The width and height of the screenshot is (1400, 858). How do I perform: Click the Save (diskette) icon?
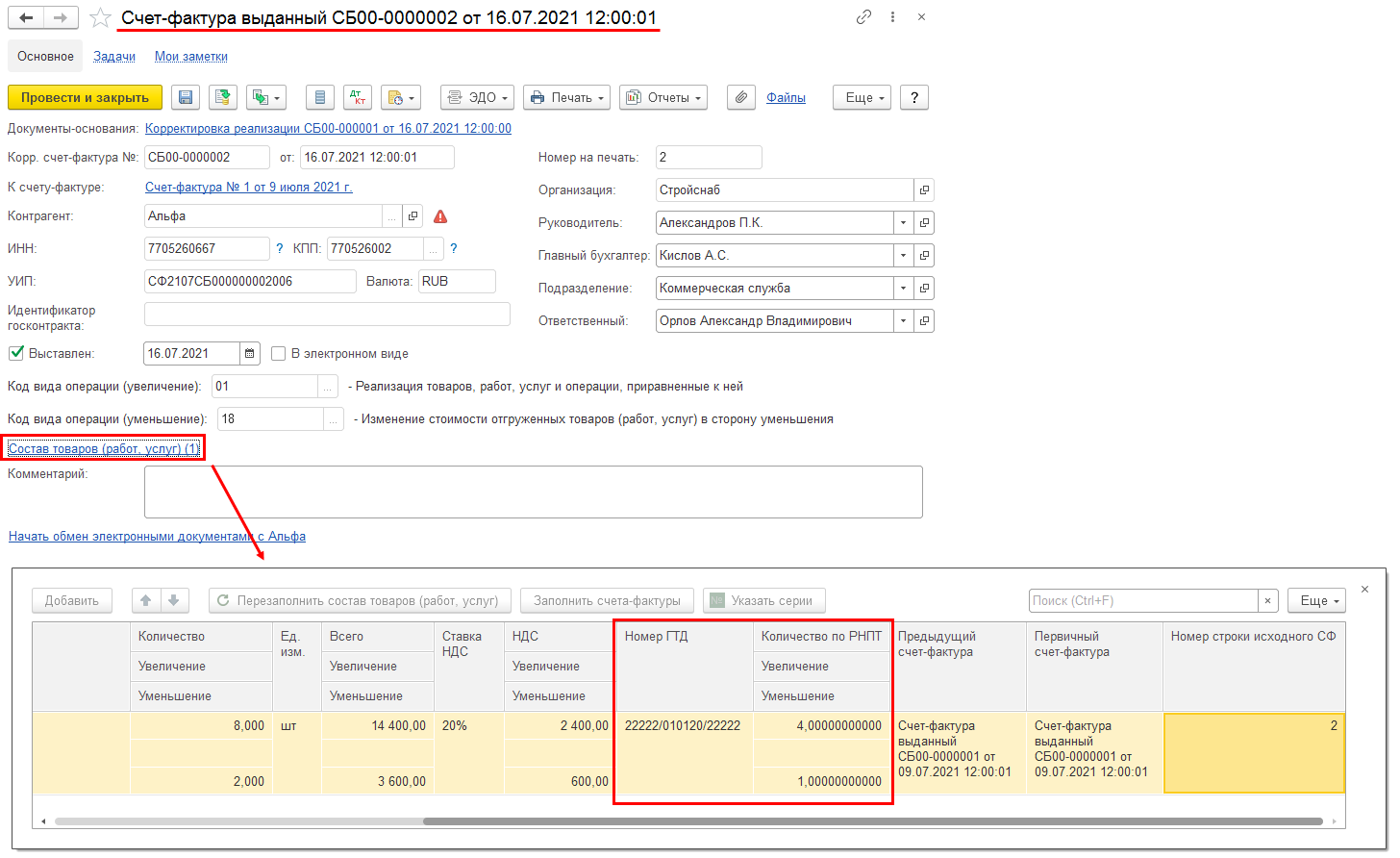pos(186,97)
